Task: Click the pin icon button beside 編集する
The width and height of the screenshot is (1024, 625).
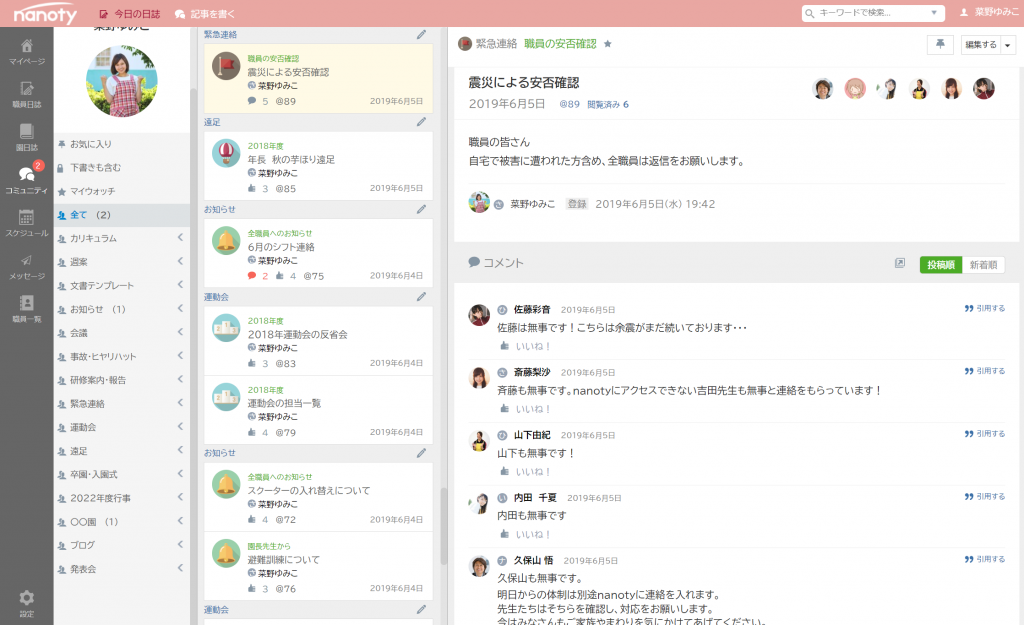Action: pyautogui.click(x=940, y=44)
